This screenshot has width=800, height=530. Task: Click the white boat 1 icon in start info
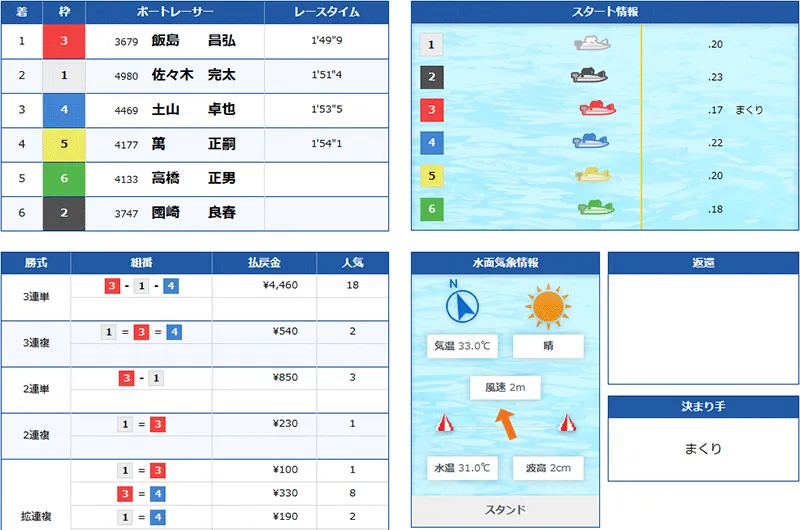coord(592,43)
